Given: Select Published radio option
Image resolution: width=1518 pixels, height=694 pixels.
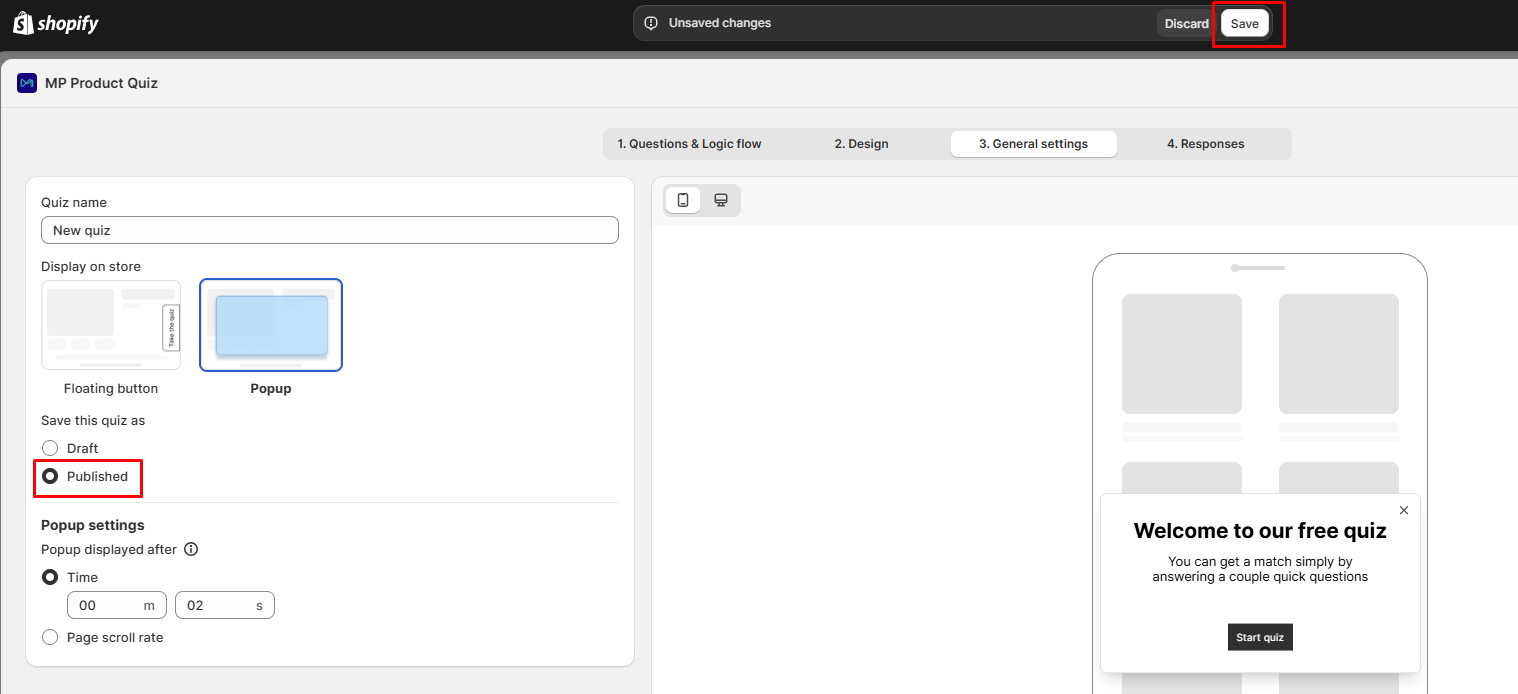Looking at the screenshot, I should [x=50, y=476].
